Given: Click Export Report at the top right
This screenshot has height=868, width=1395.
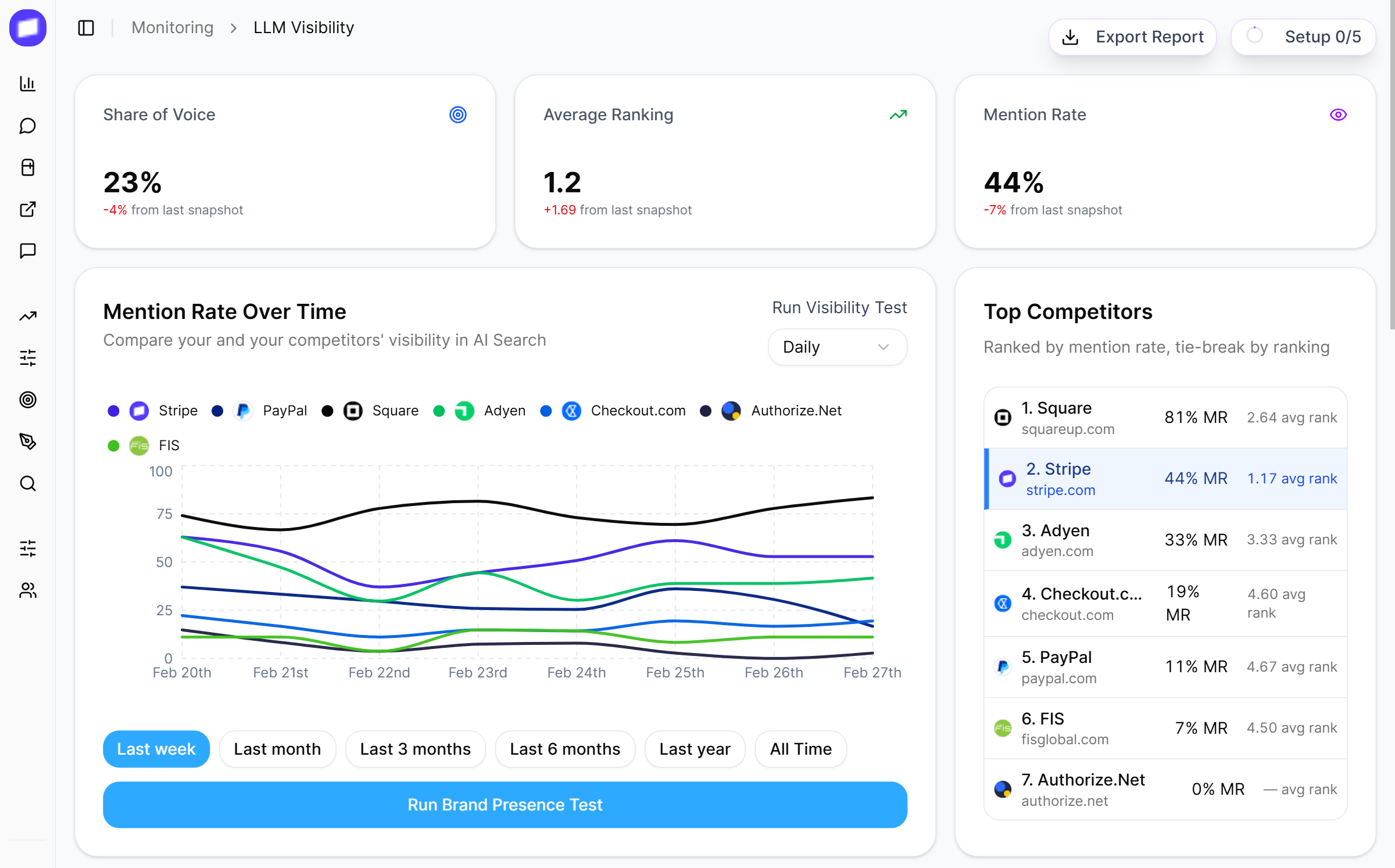Looking at the screenshot, I should (1132, 37).
